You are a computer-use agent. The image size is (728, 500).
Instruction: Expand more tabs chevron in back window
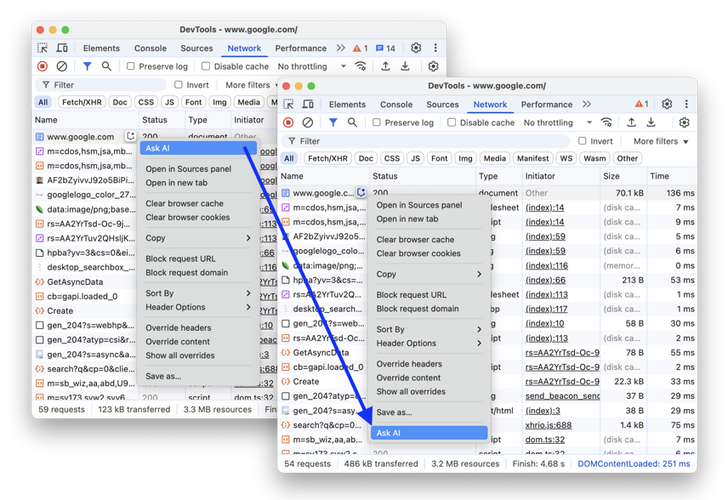click(341, 48)
